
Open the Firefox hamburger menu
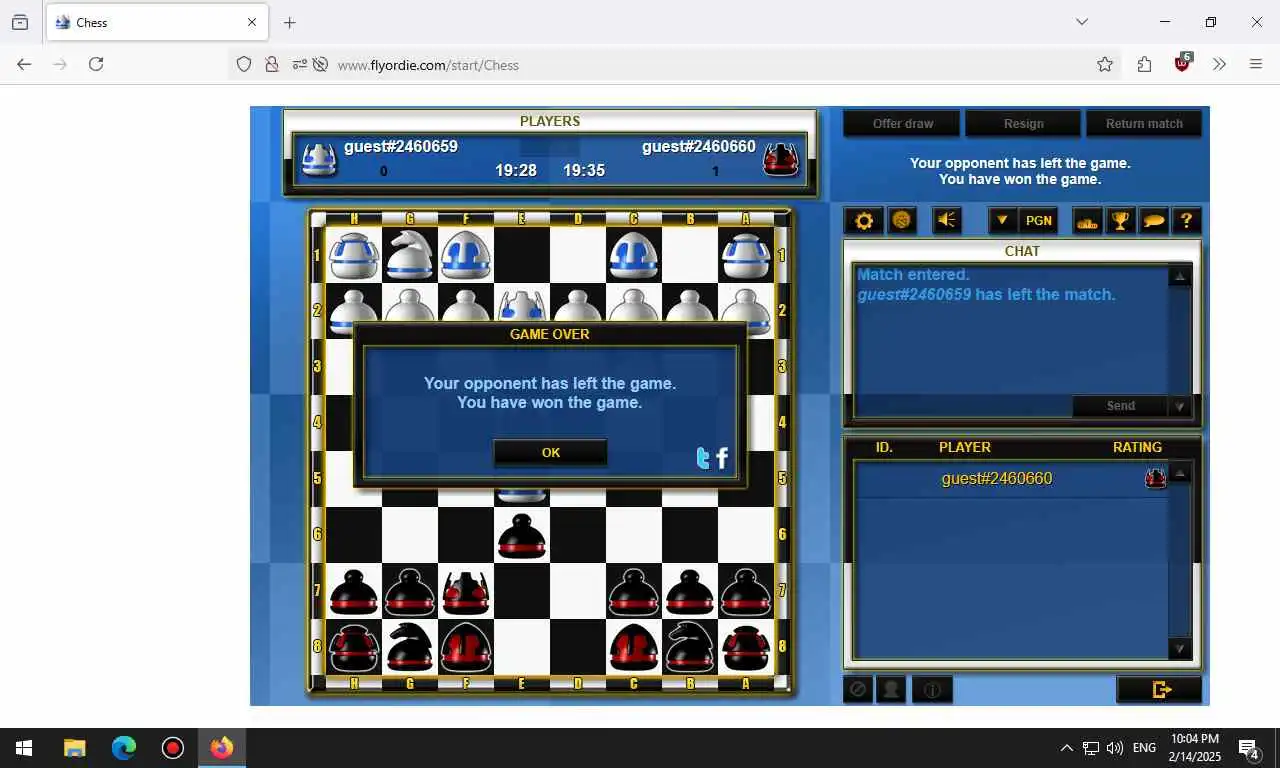click(x=1256, y=64)
